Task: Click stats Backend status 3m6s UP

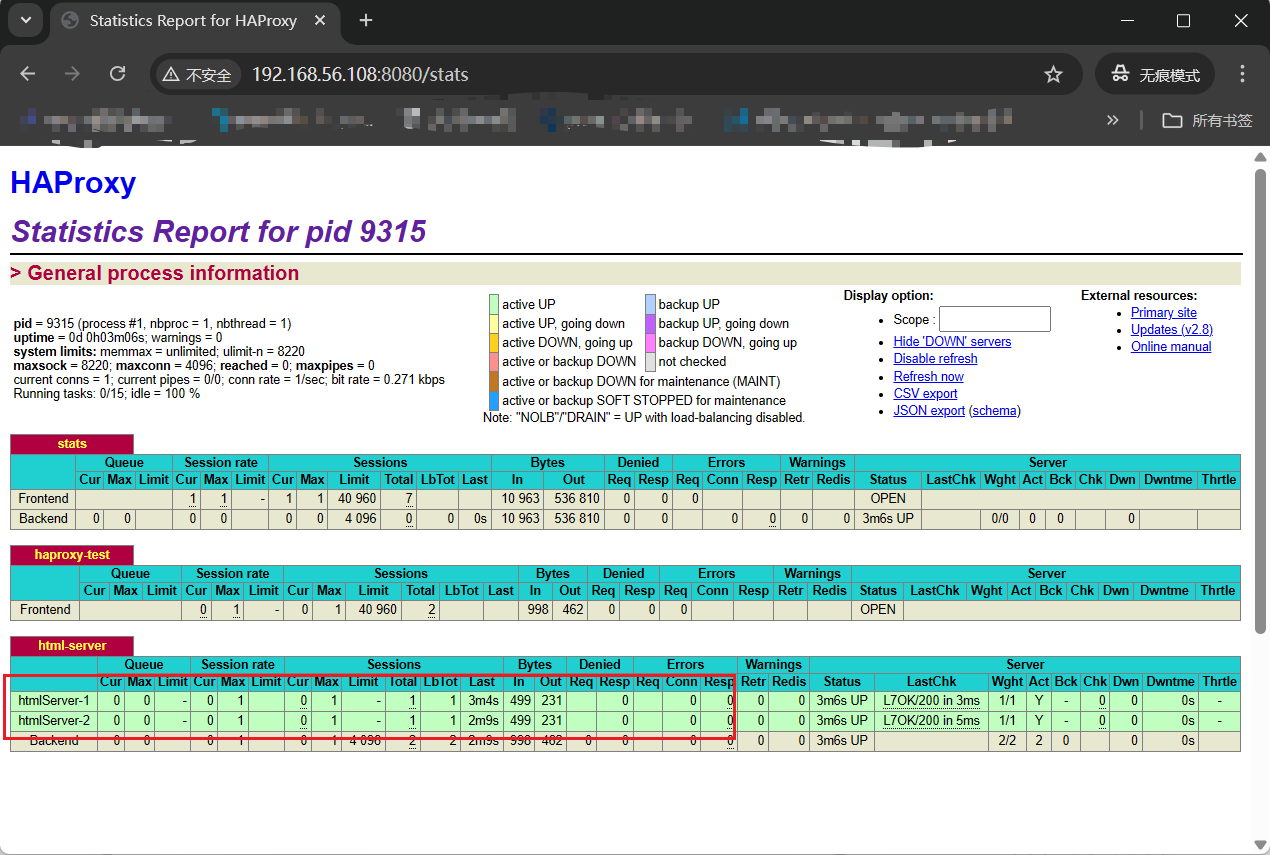Action: pyautogui.click(x=888, y=518)
